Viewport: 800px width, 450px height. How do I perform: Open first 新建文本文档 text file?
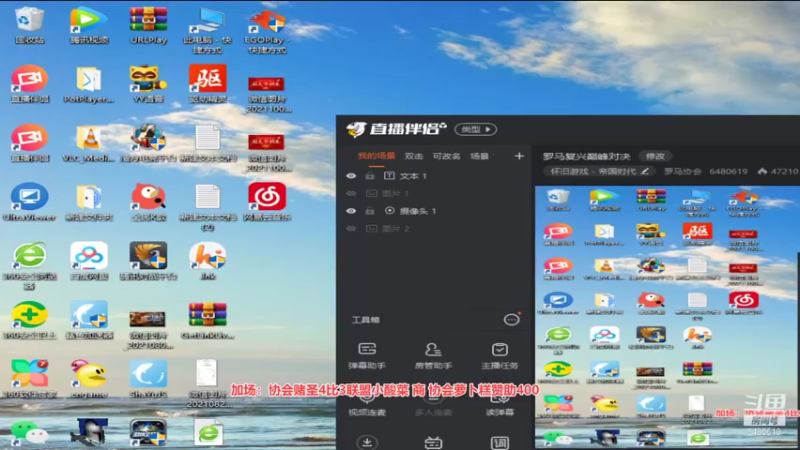207,143
